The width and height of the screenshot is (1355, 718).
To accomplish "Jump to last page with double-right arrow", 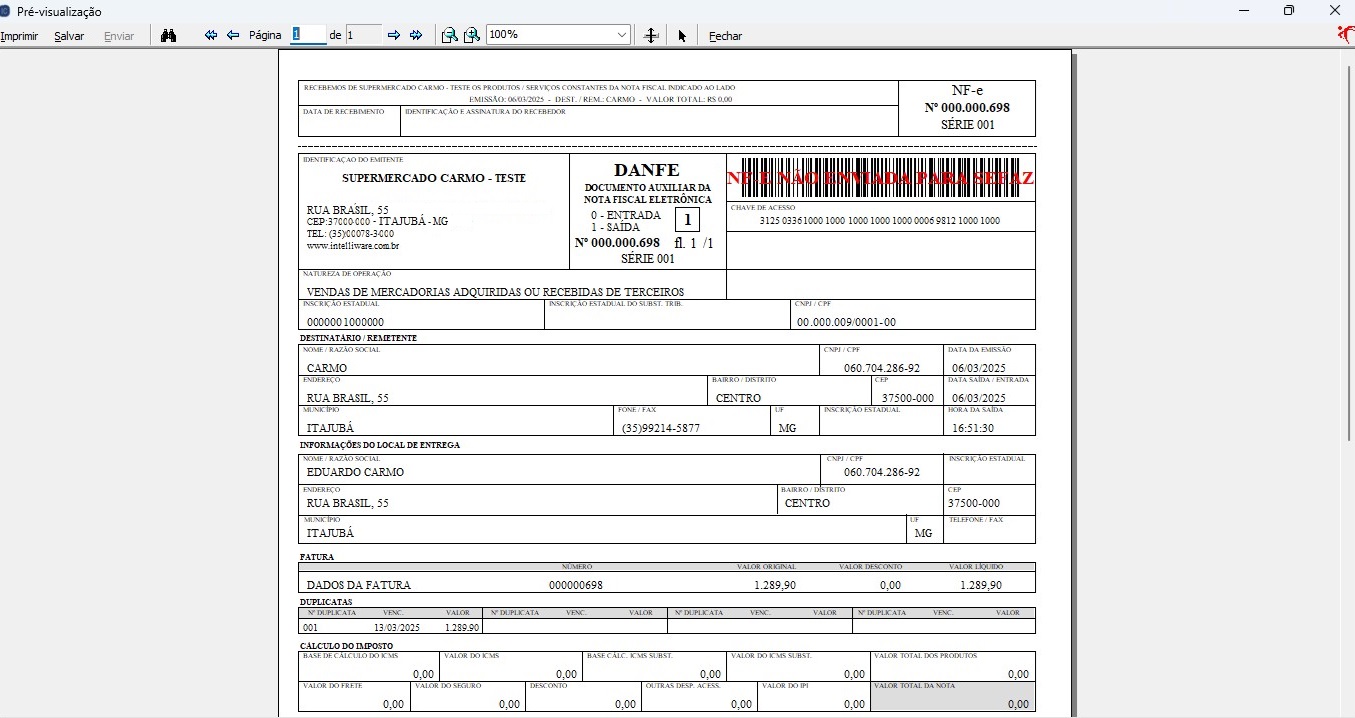I will (x=416, y=35).
